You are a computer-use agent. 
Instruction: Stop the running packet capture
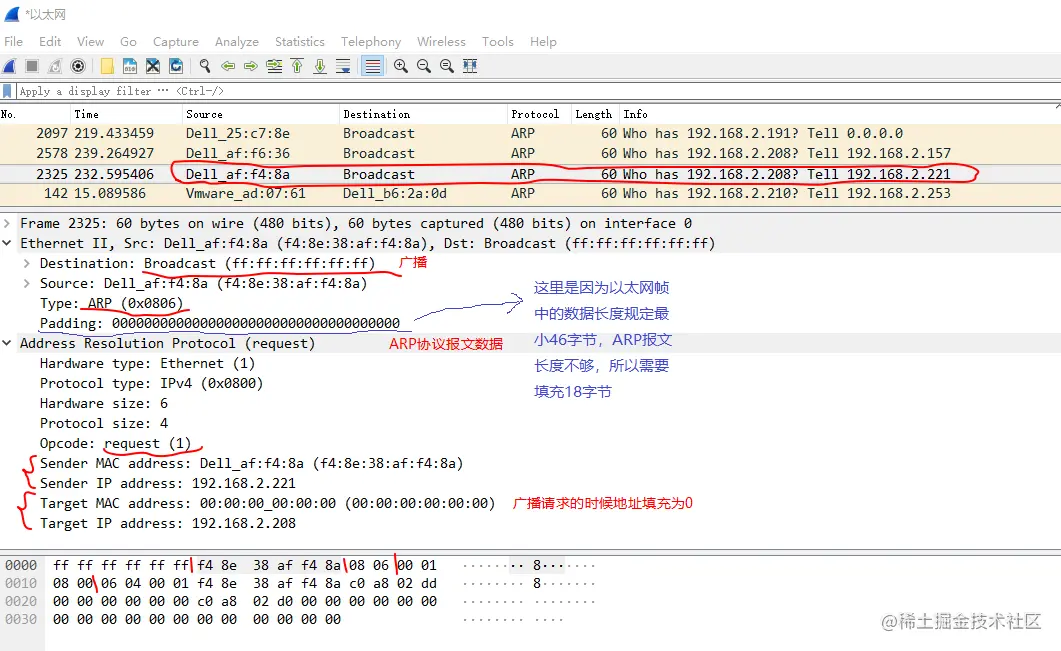[32, 66]
